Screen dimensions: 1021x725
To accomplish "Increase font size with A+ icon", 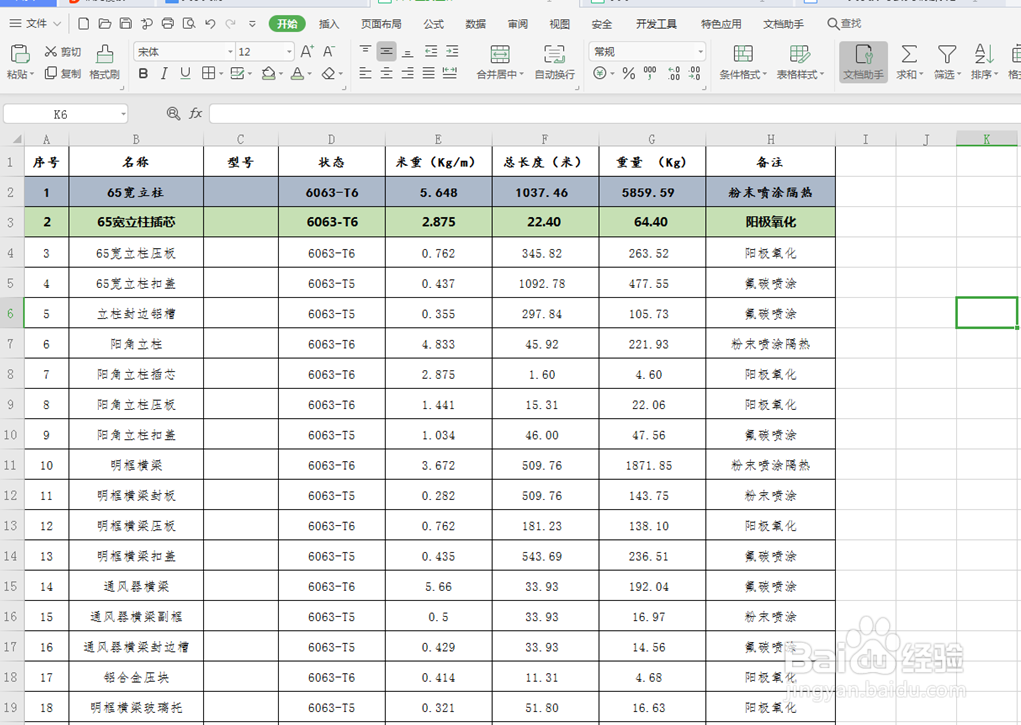I will click(x=307, y=51).
